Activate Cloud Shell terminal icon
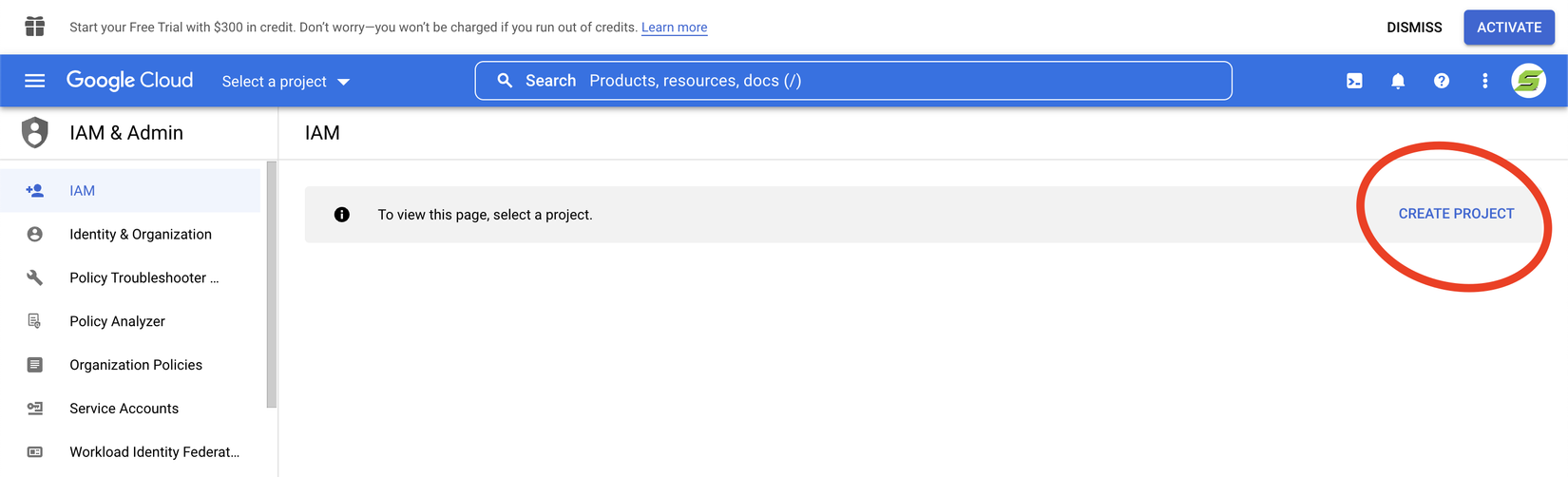 [x=1354, y=81]
